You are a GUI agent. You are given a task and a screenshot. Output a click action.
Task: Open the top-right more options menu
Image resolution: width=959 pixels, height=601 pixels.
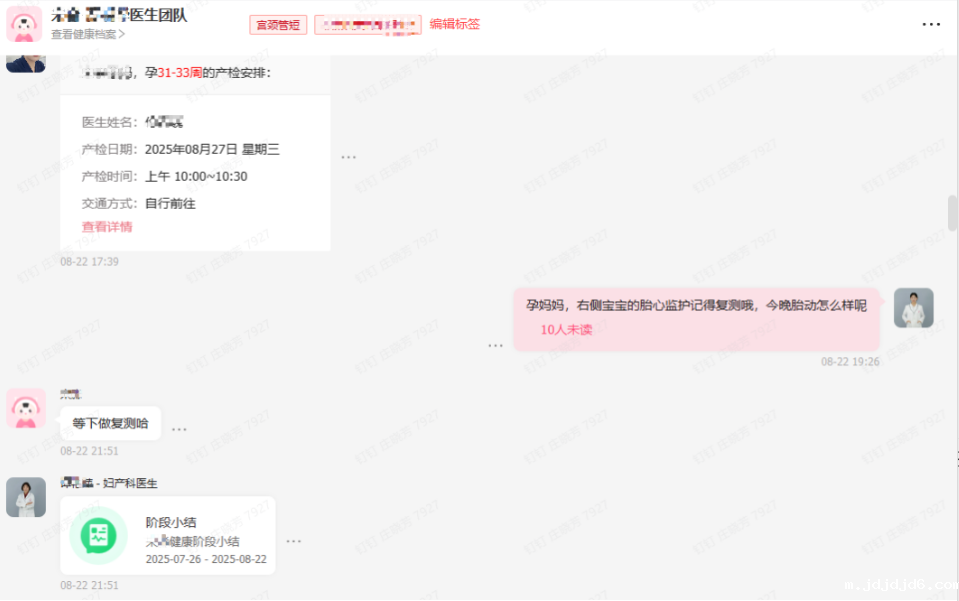click(x=931, y=24)
